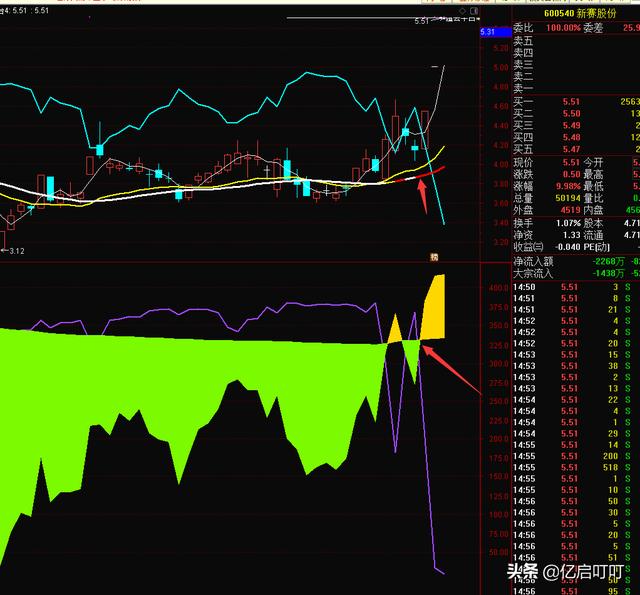640x595 pixels.
Task: Click the 买五 bid price 5.47
Action: [571, 149]
